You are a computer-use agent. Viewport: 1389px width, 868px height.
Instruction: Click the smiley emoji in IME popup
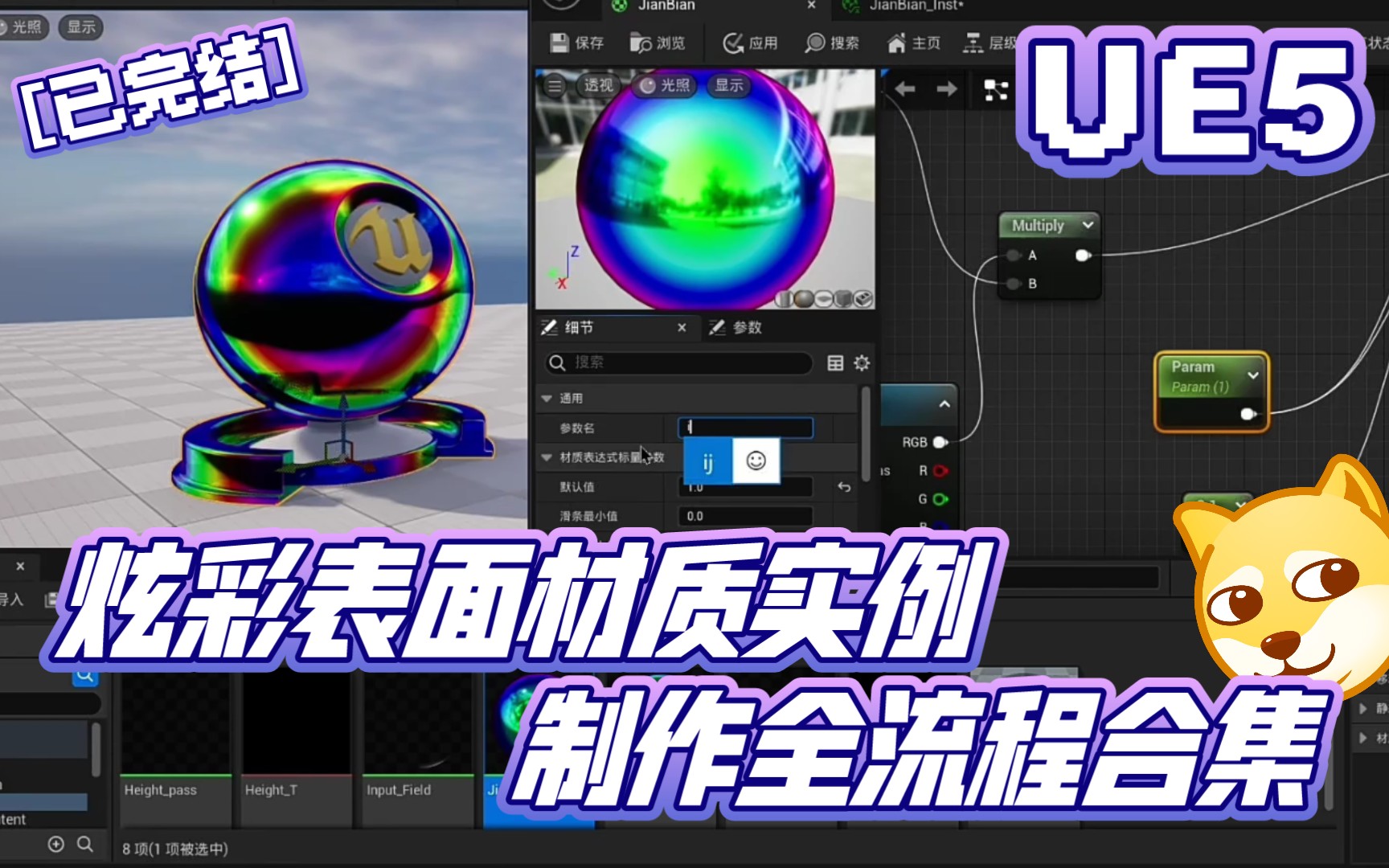tap(756, 461)
